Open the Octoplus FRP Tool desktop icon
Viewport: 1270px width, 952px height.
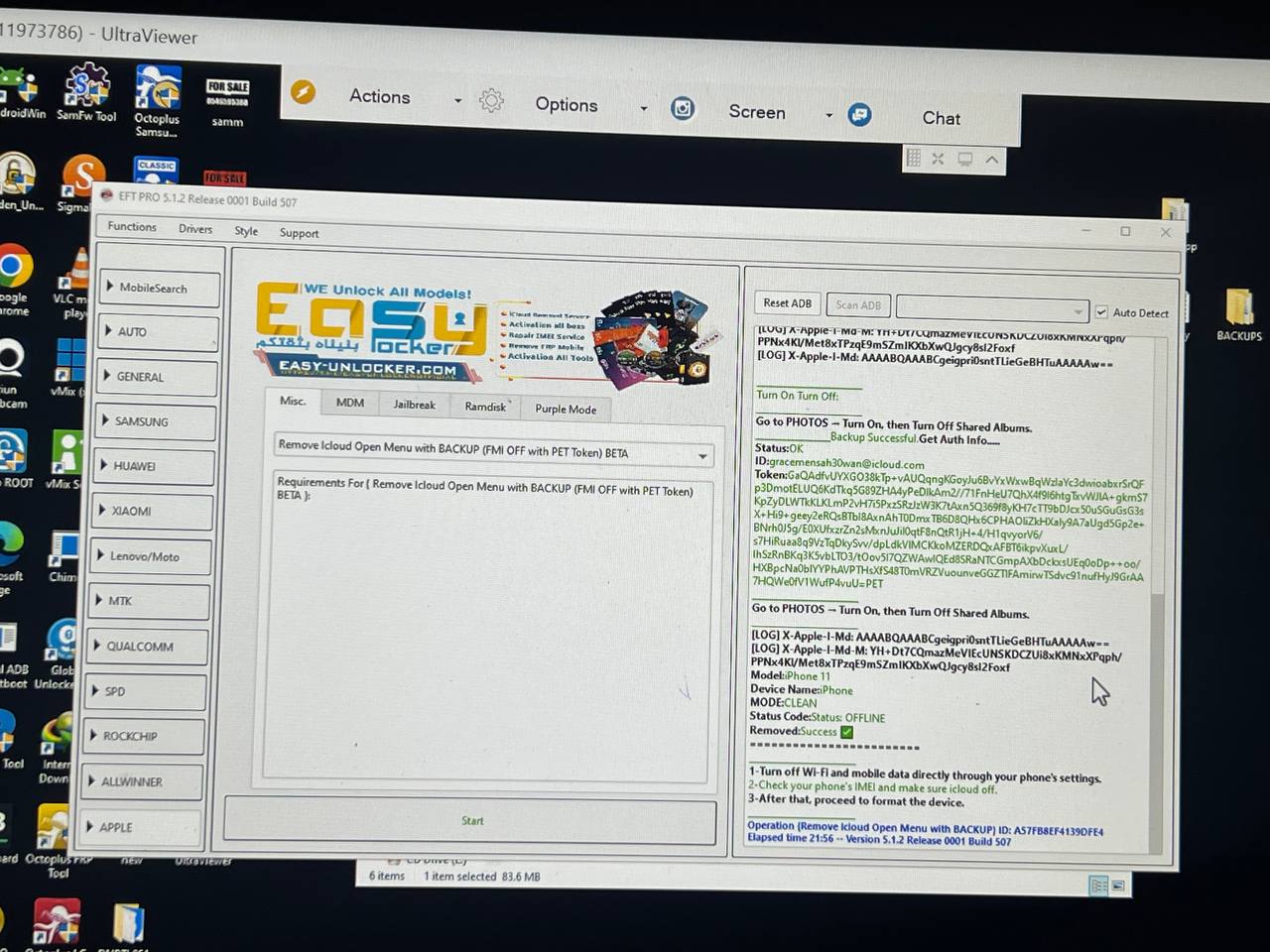click(x=57, y=843)
